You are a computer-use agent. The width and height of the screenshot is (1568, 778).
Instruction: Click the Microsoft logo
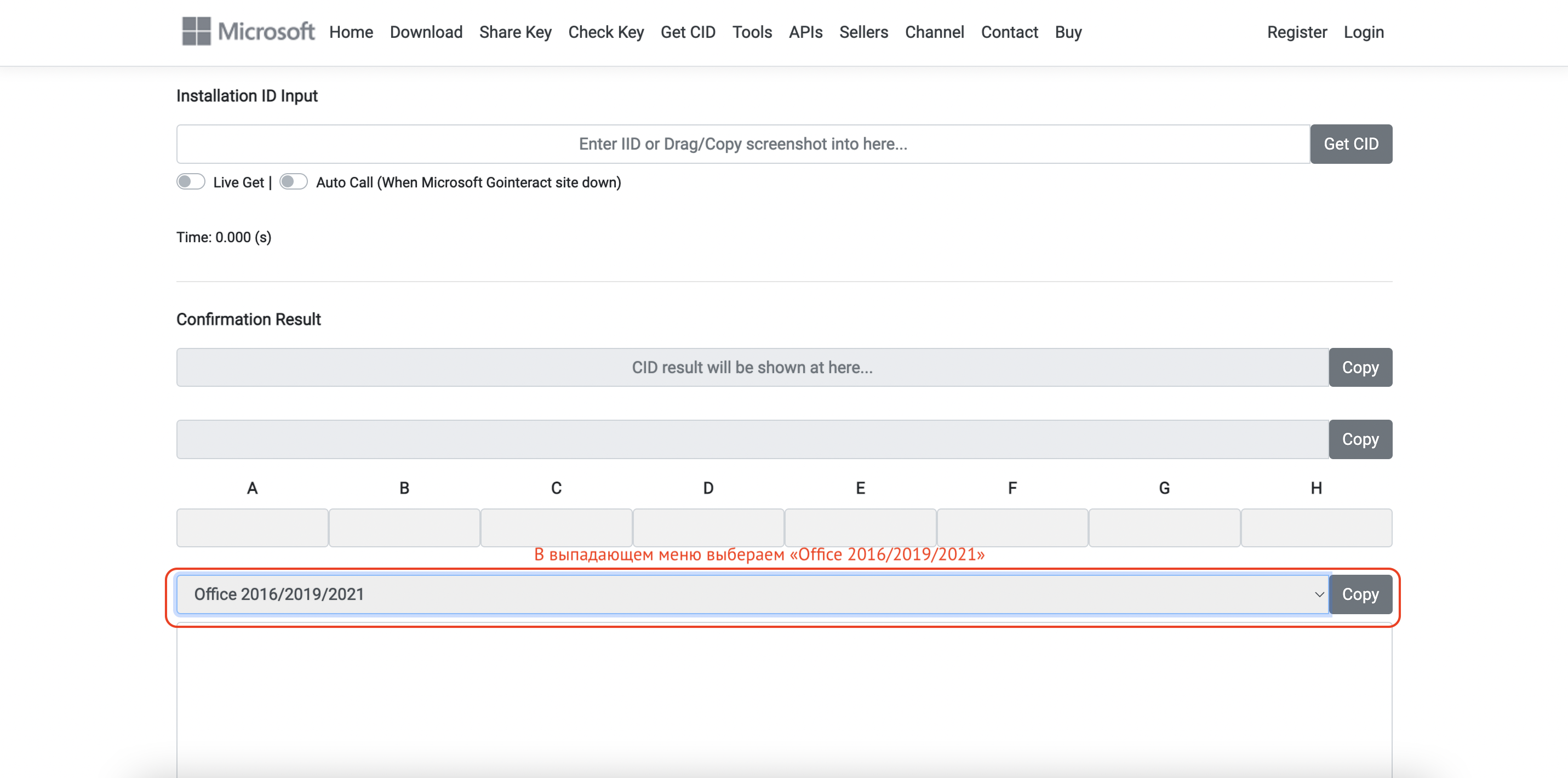tap(248, 32)
